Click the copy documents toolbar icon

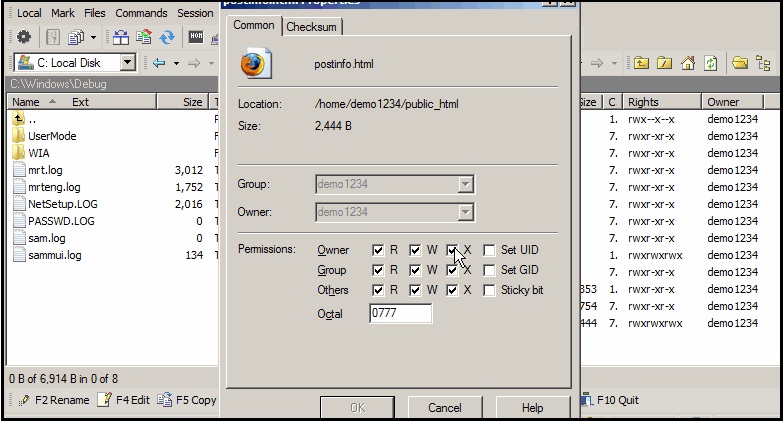[x=76, y=37]
